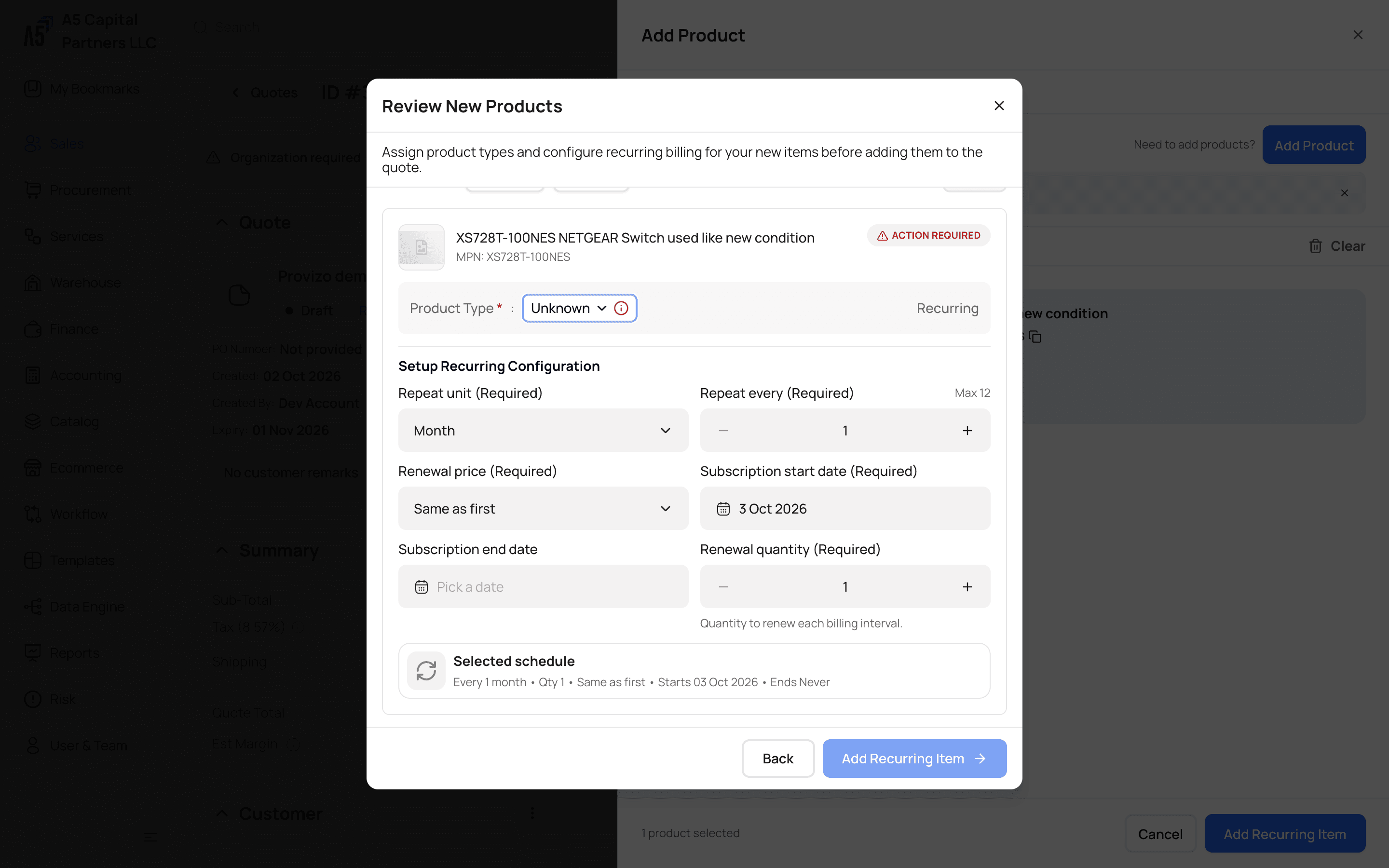Click the blue Add Product button
Viewport: 1389px width, 868px height.
point(1313,145)
